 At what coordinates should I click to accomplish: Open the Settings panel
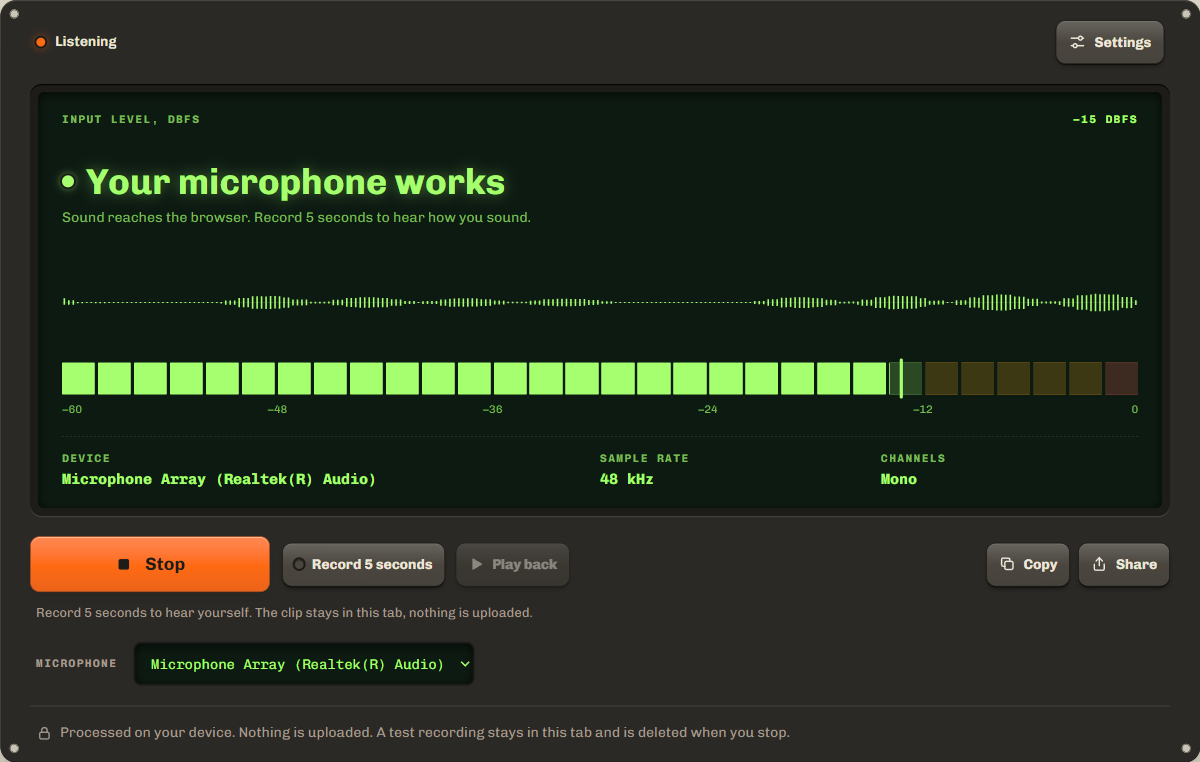pyautogui.click(x=1110, y=42)
